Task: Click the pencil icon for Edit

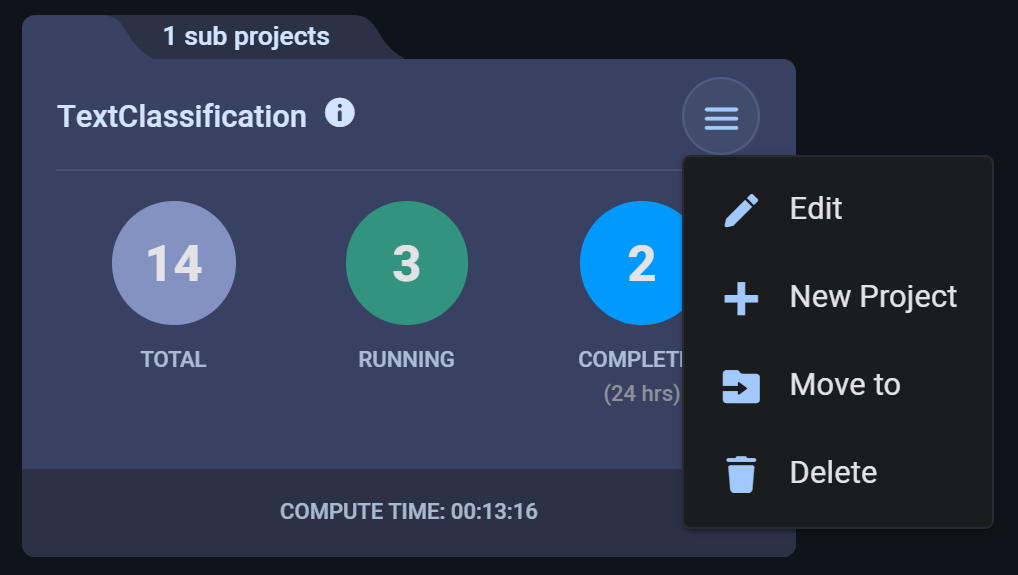Action: pyautogui.click(x=741, y=209)
